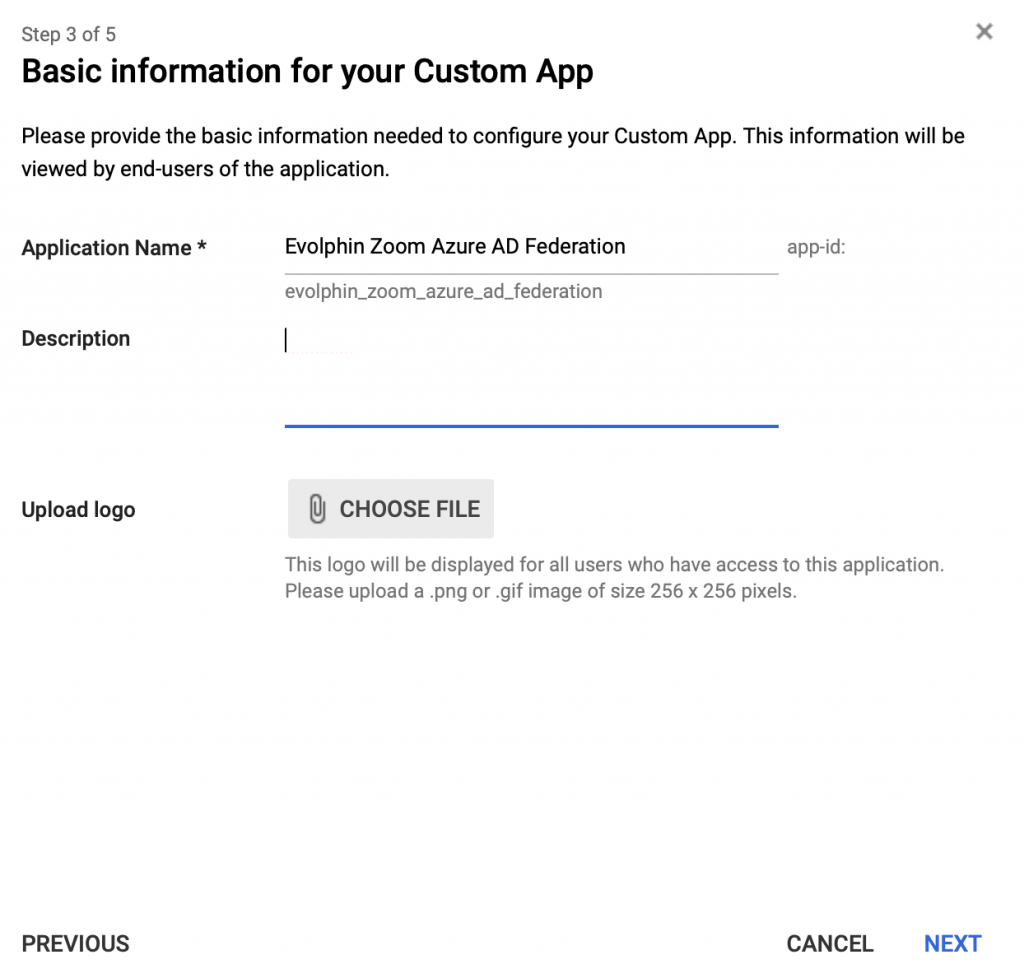Click the blue underline of Description field
The height and width of the screenshot is (978, 1024).
531,426
